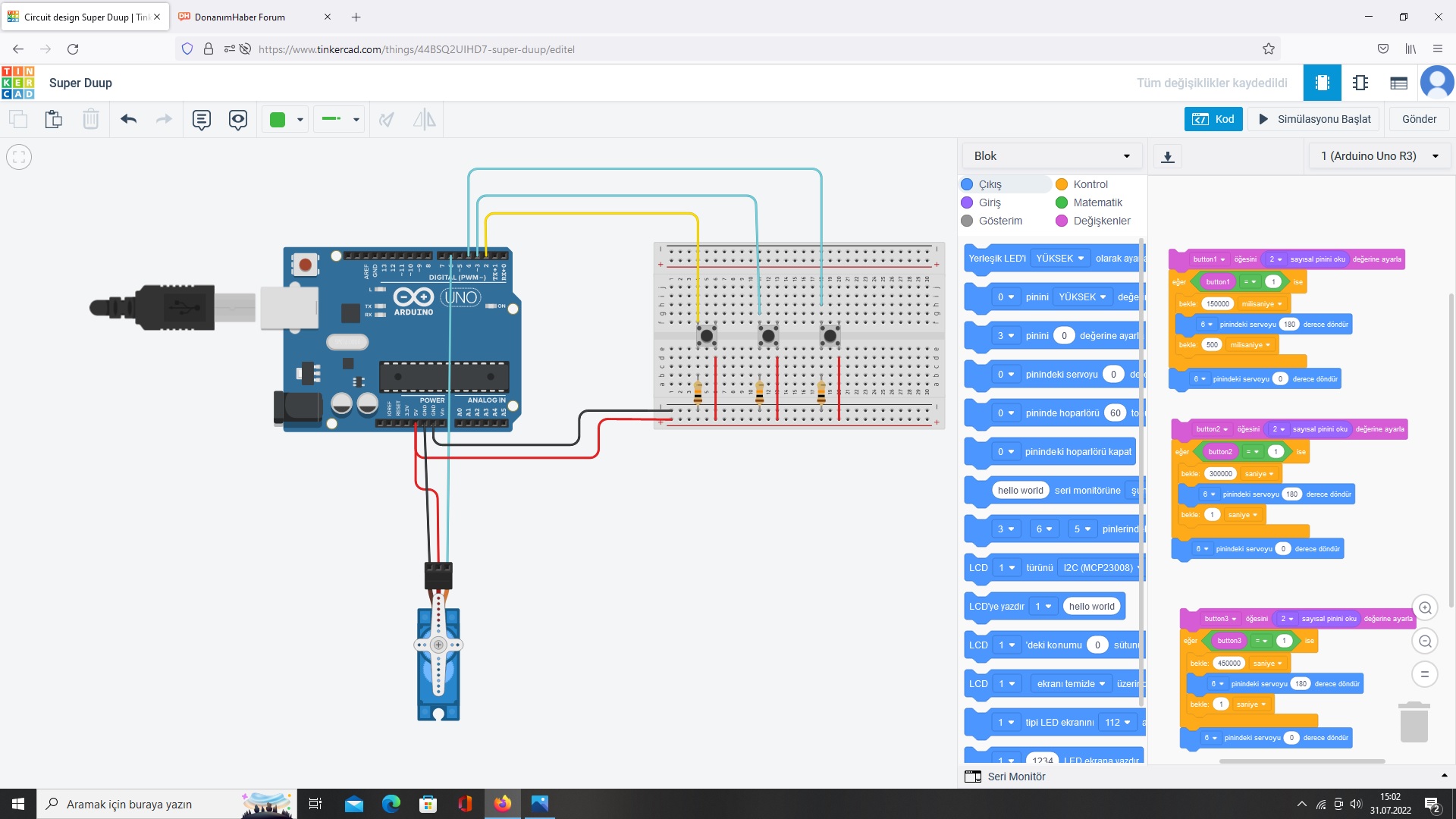The width and height of the screenshot is (1456, 819).
Task: Click the zoom to fit icon
Action: [19, 157]
